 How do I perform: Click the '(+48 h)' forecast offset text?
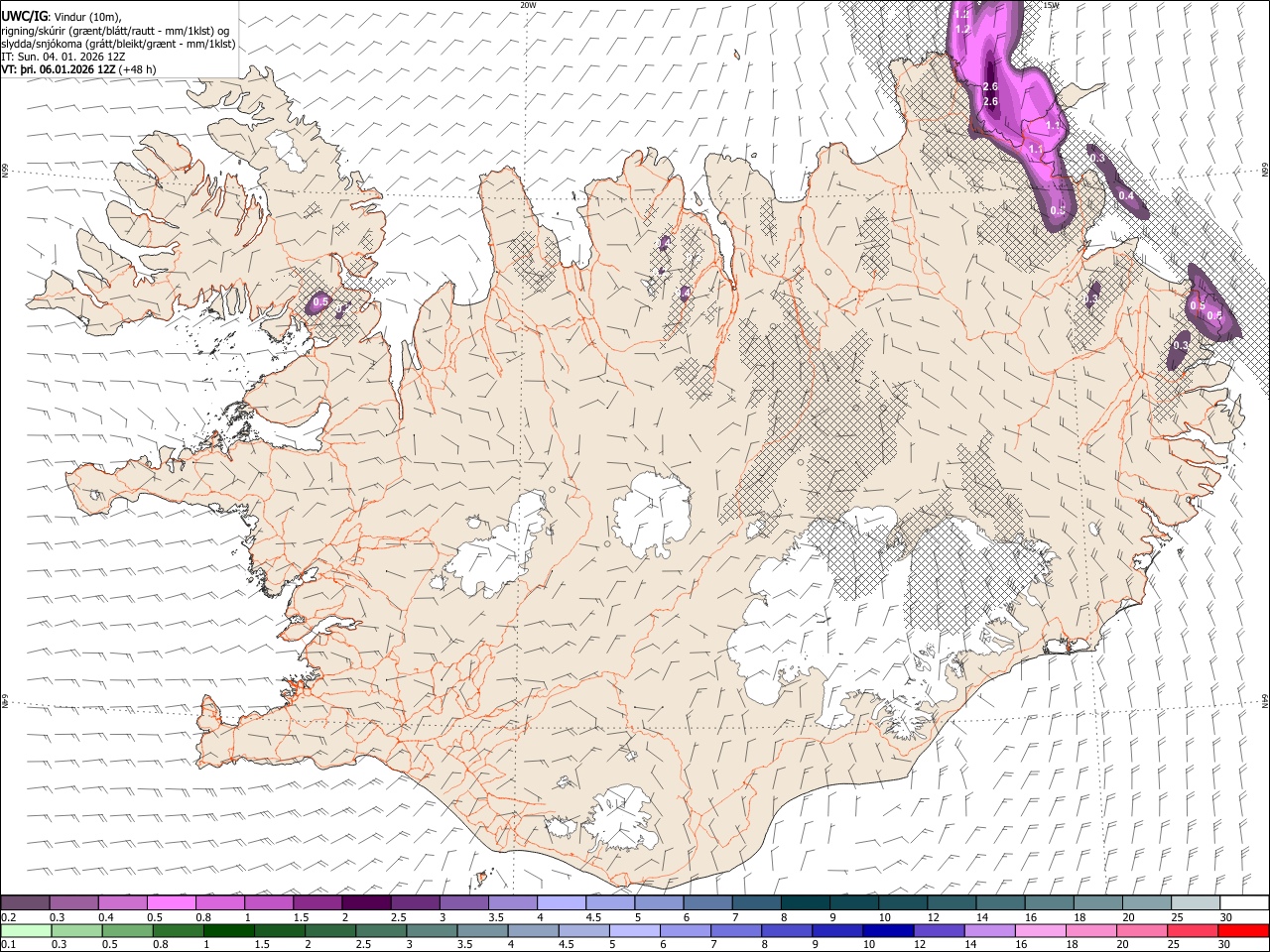137,69
